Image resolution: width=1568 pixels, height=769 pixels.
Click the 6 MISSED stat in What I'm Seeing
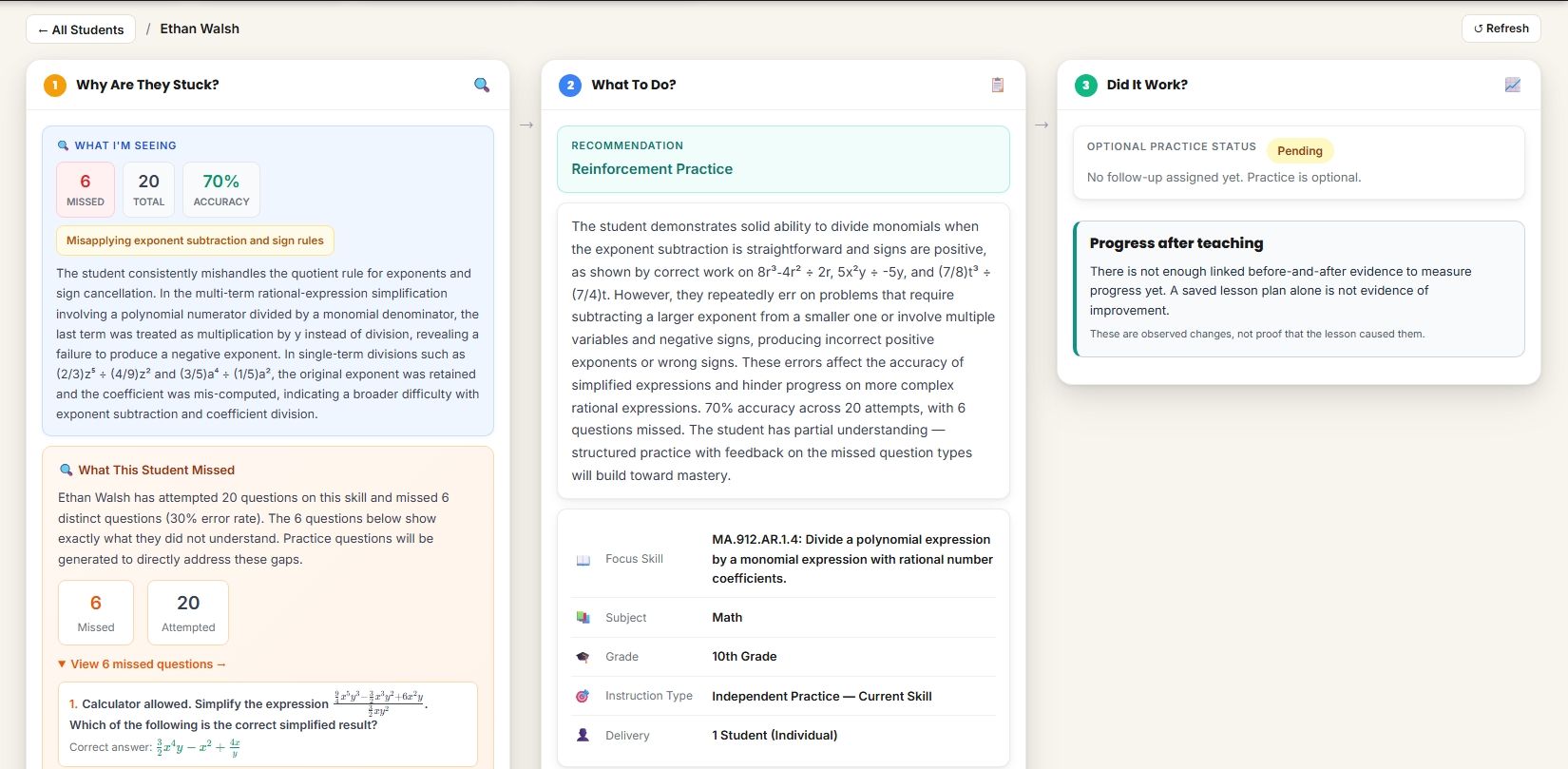86,189
